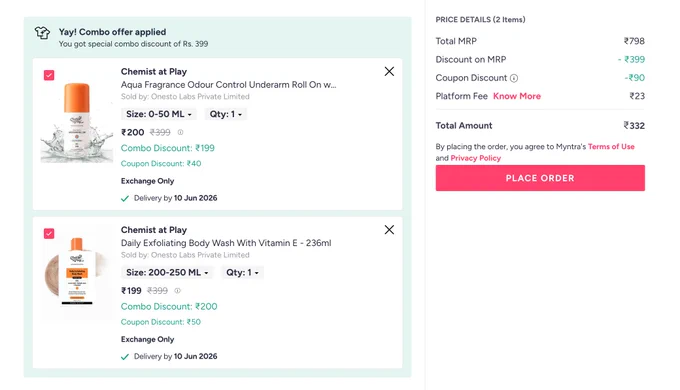Screen dimensions: 680x390
Task: Click the PLACE ORDER button
Action: (x=540, y=178)
